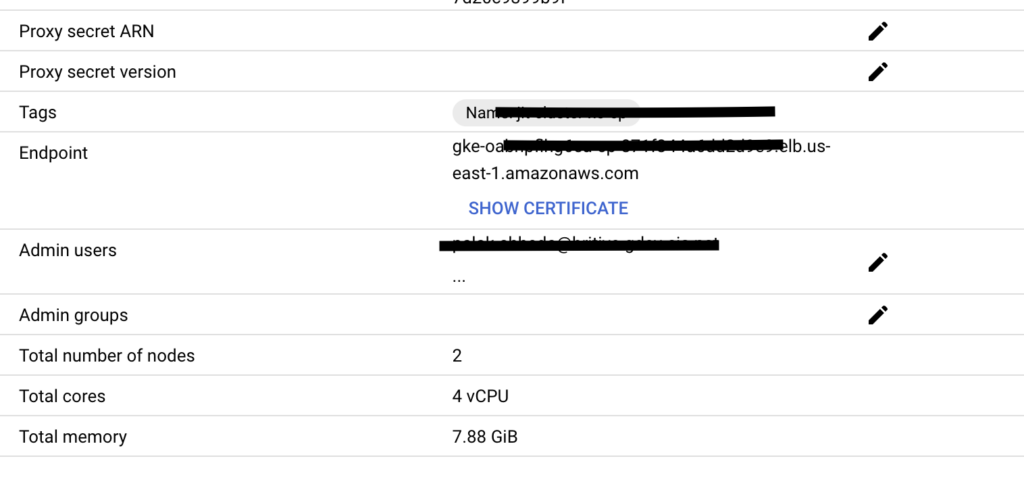Edit the Proxy secret ARN field
Viewport: 1024px width, 492px height.
(x=878, y=31)
